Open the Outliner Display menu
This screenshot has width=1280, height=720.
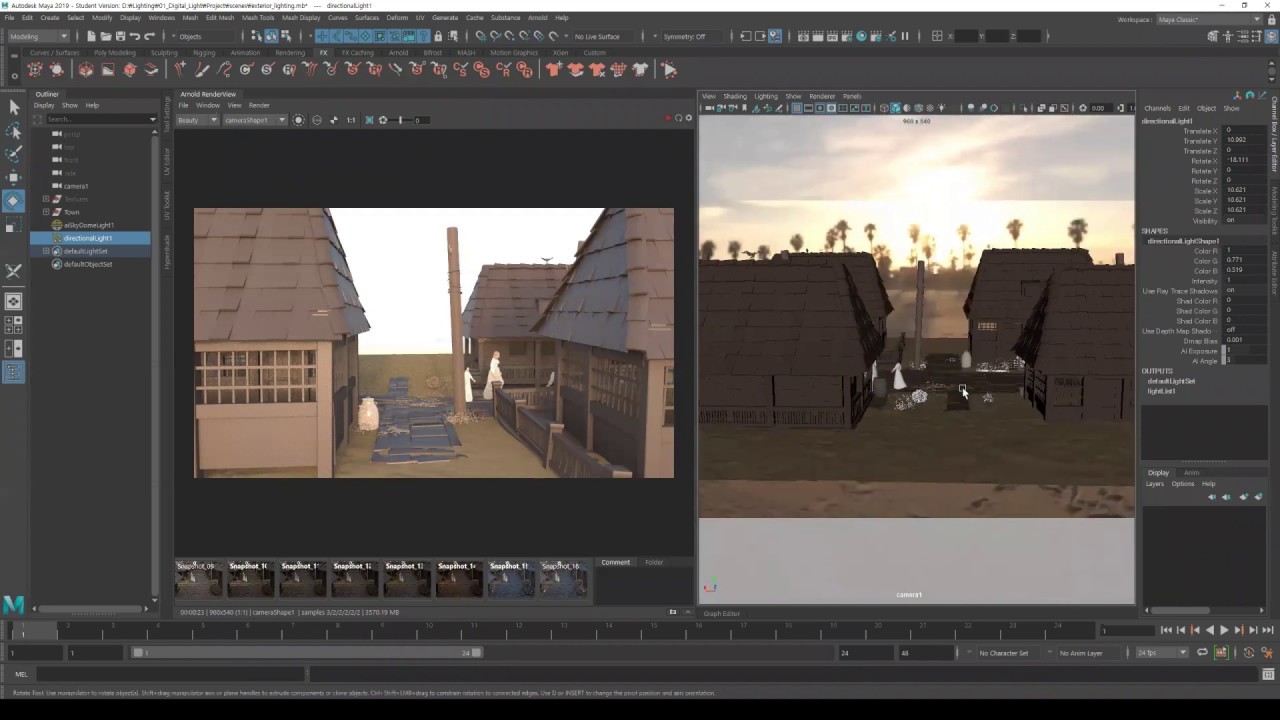tap(44, 105)
